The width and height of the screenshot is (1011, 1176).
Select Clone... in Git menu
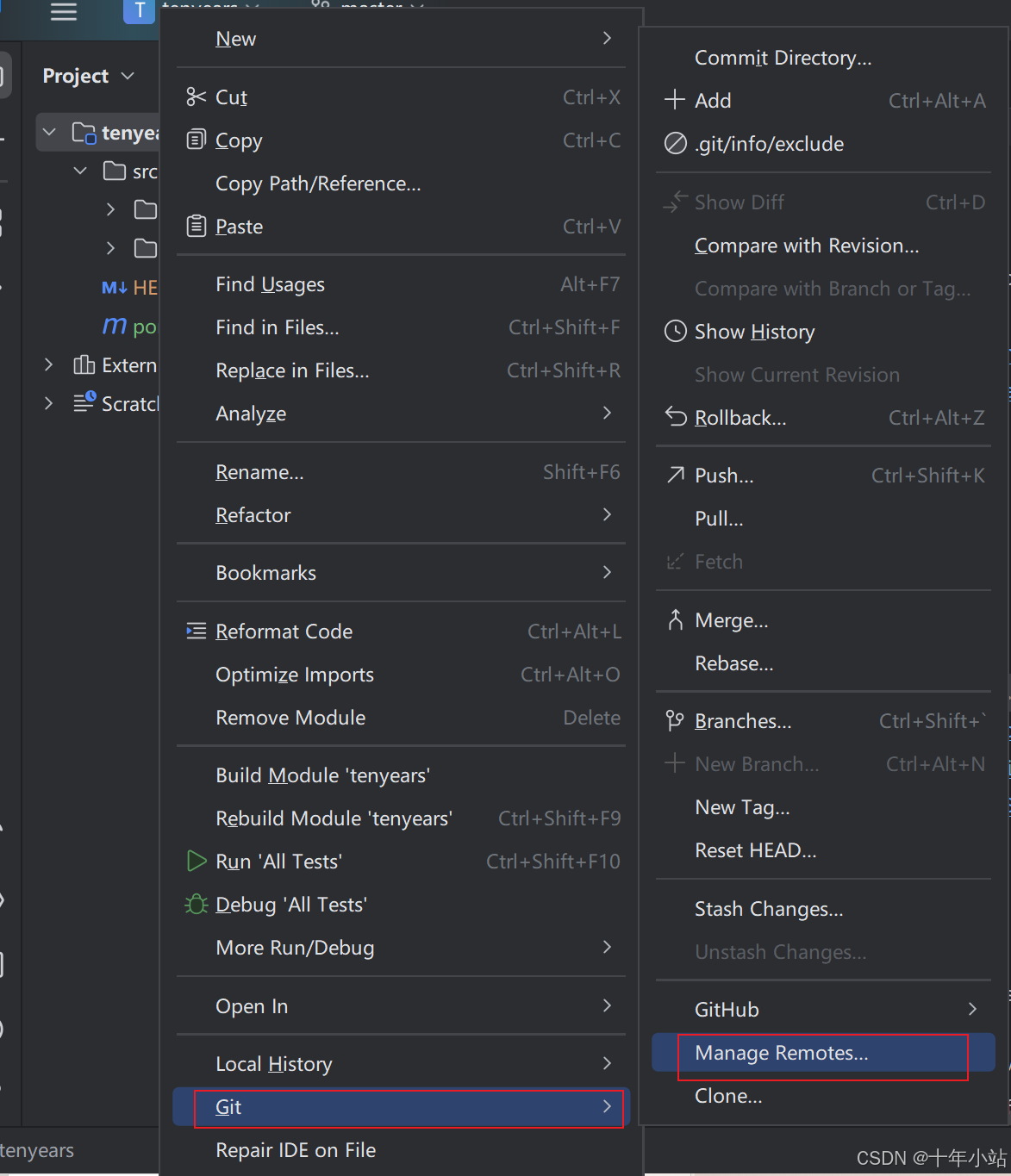(824, 1096)
